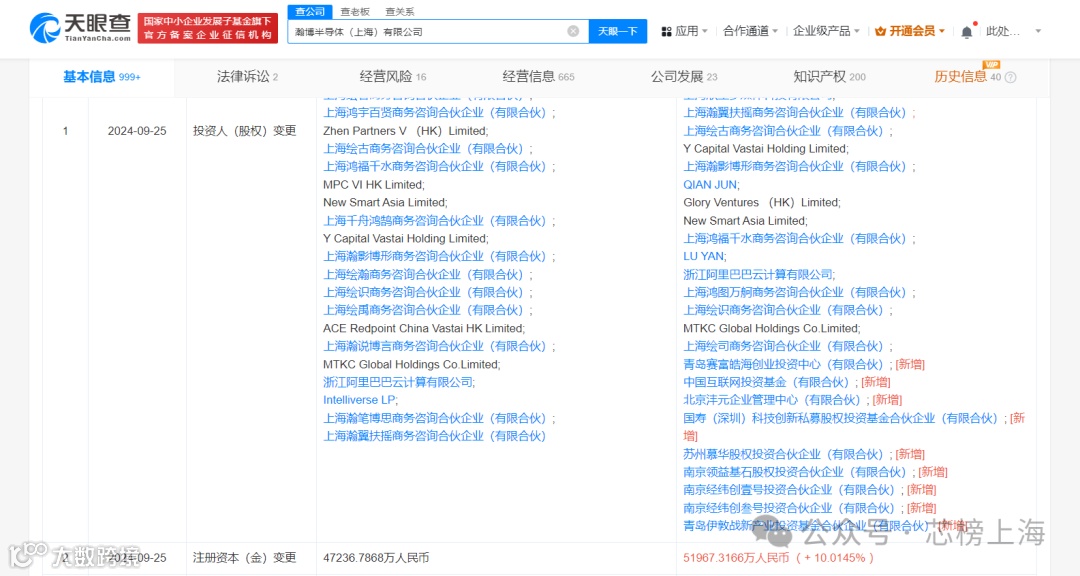This screenshot has width=1080, height=576.
Task: Click the 51967.3166万人民币 (+10.0145%) value
Action: coord(778,558)
